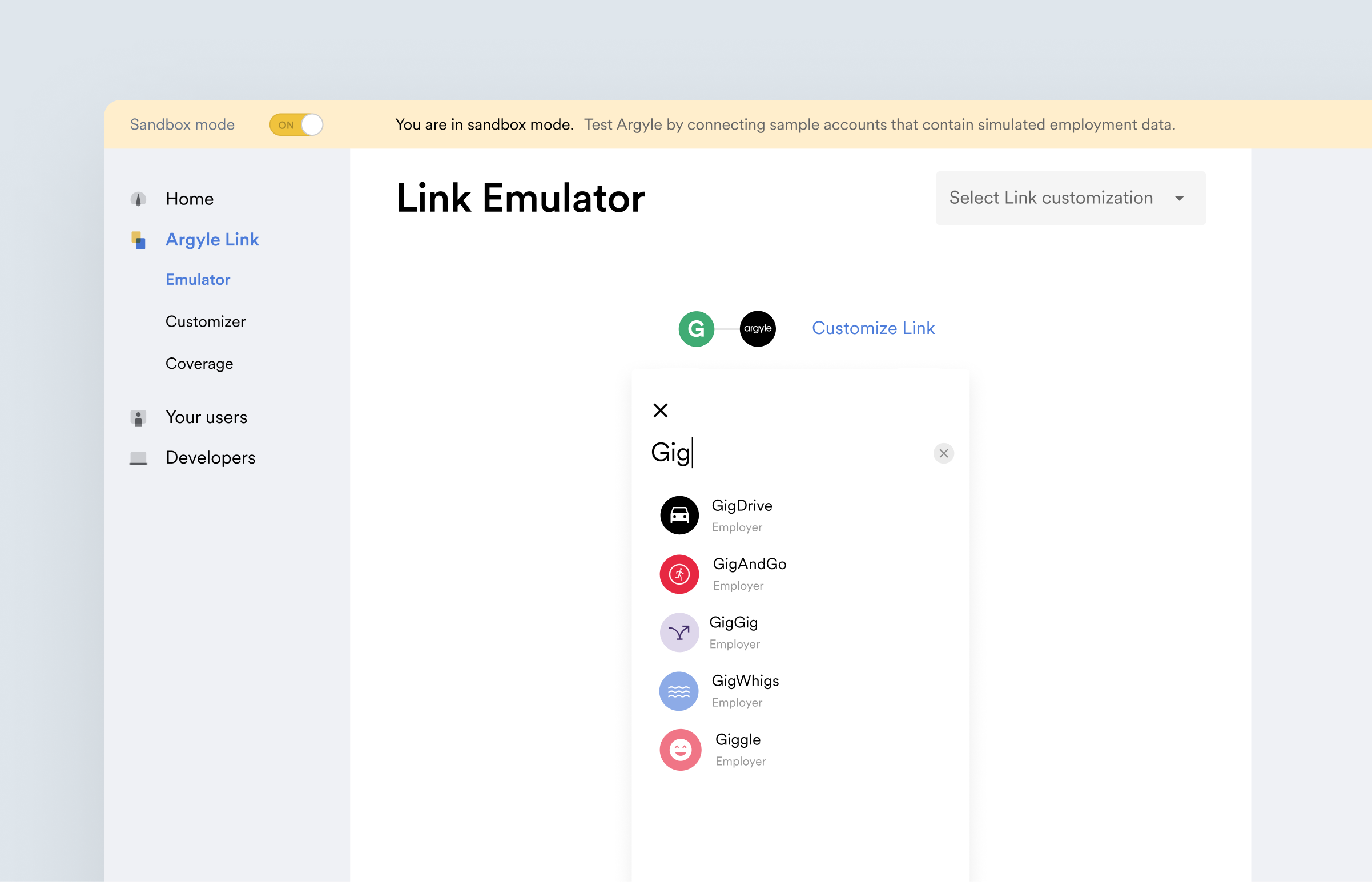The width and height of the screenshot is (1372, 882).
Task: Click the Home compass icon in sidebar
Action: (138, 199)
